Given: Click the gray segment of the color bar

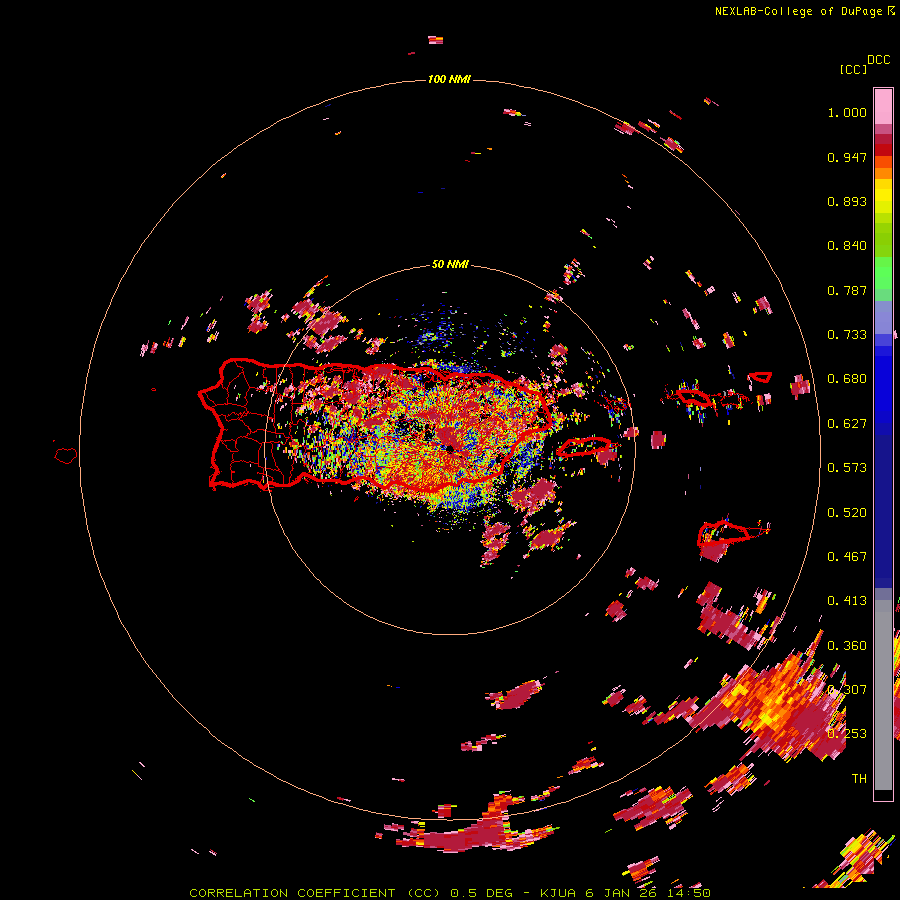Looking at the screenshot, I should (883, 695).
